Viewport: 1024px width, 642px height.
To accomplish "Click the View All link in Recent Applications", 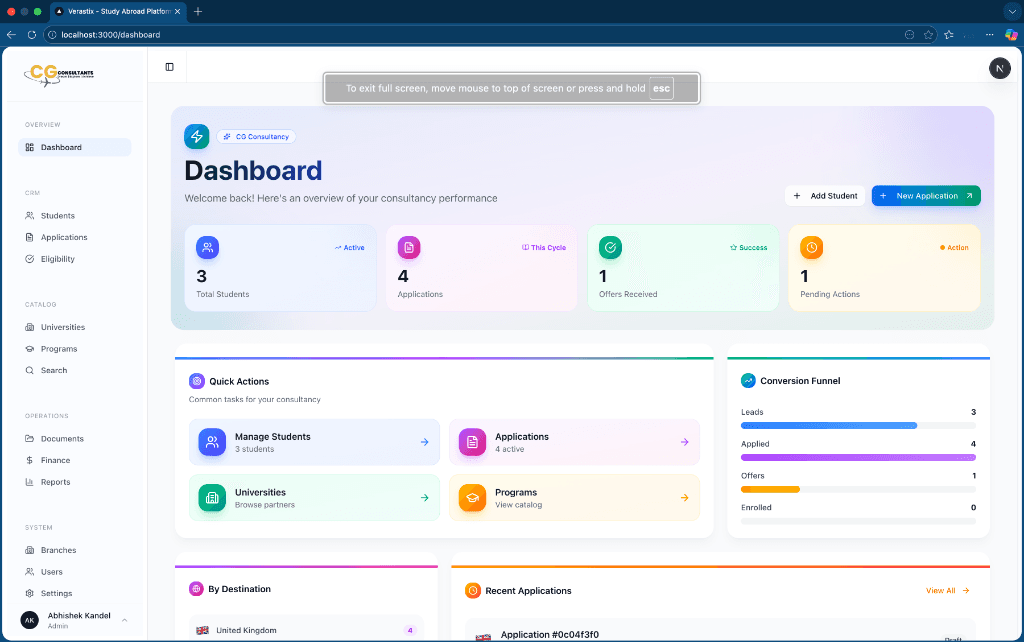I will click(x=945, y=590).
